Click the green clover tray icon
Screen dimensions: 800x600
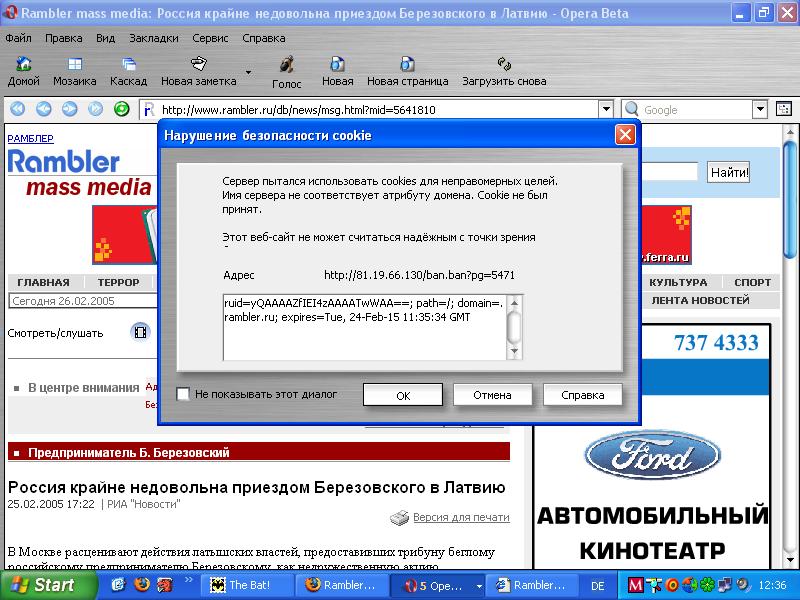tap(707, 585)
